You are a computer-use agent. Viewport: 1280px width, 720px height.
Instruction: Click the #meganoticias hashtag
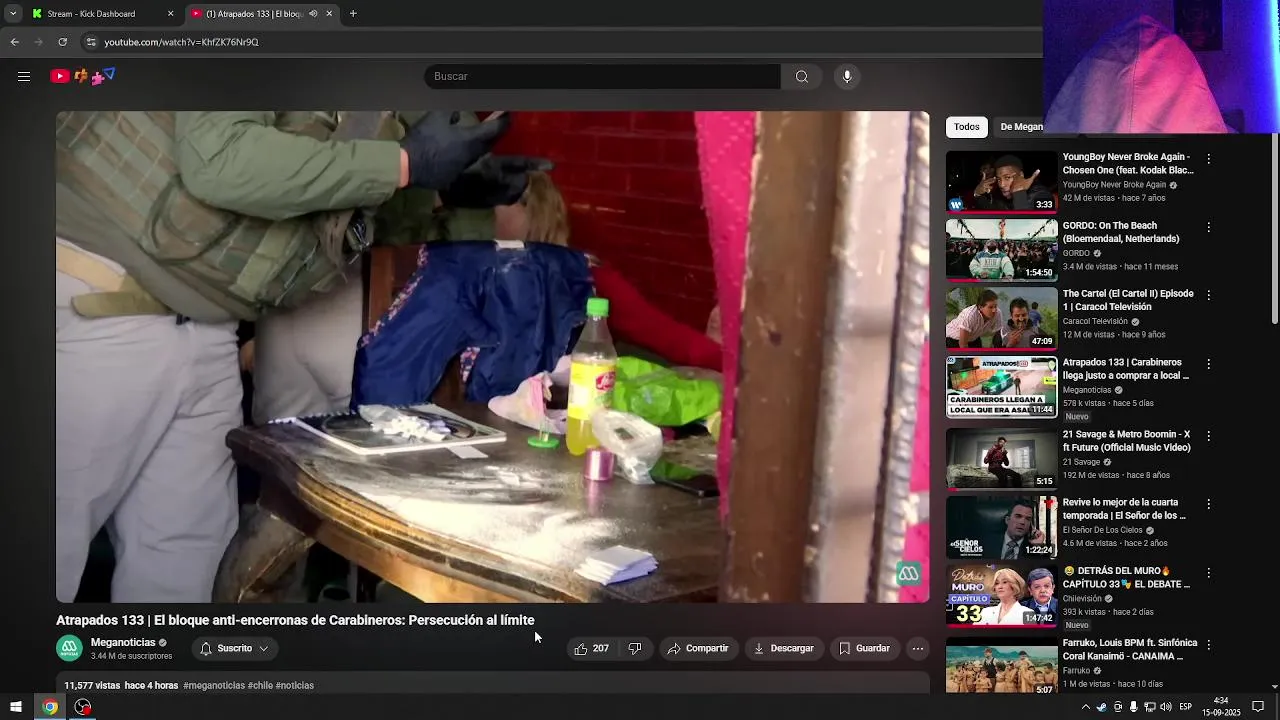214,686
